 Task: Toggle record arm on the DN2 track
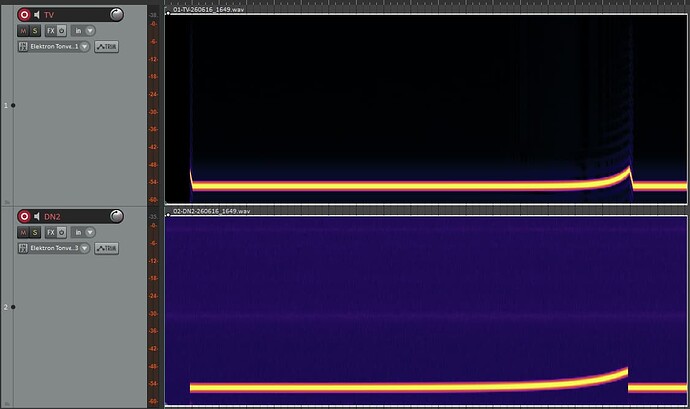point(24,216)
